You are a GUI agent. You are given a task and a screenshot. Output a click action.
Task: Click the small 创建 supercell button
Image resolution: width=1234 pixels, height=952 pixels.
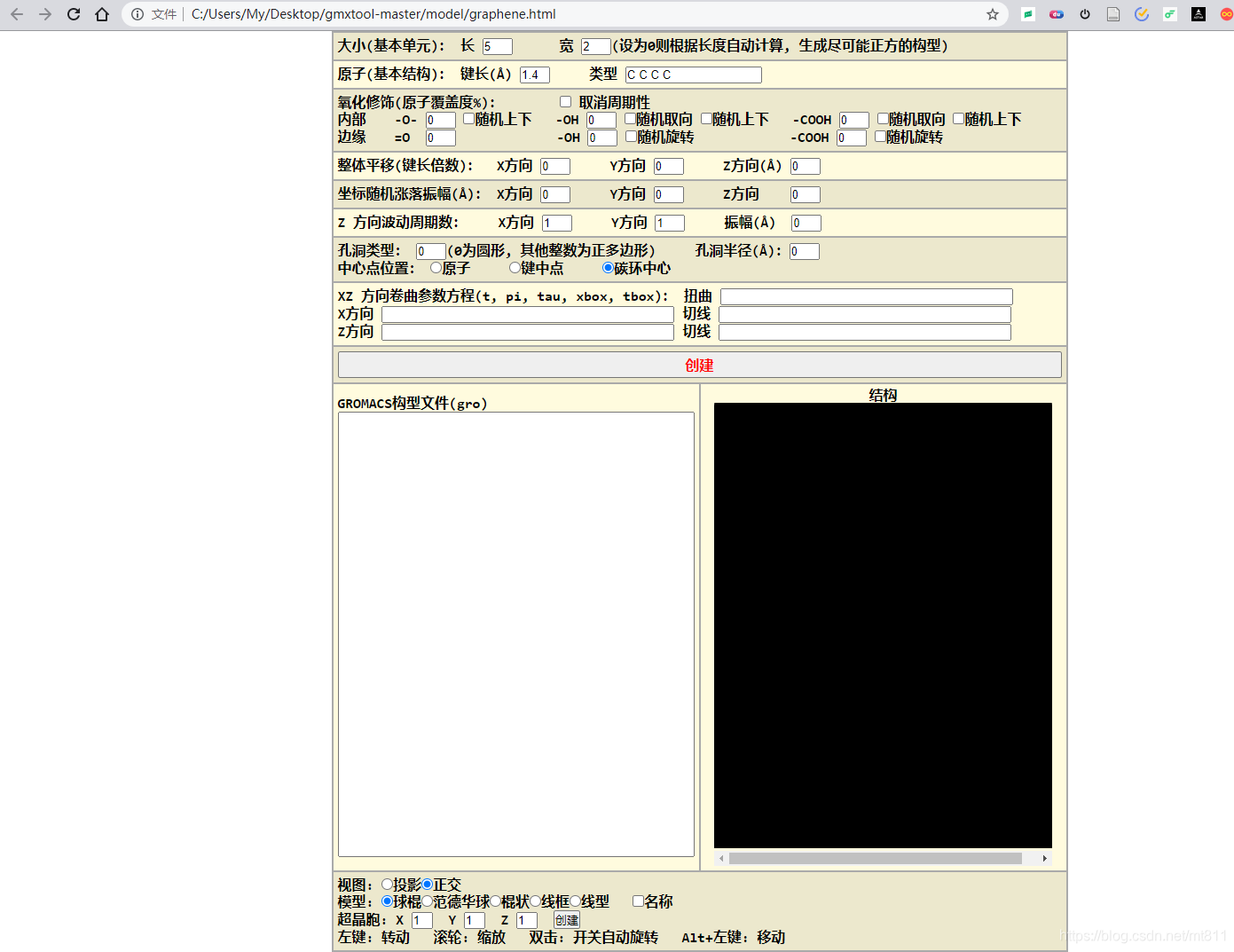pyautogui.click(x=567, y=920)
